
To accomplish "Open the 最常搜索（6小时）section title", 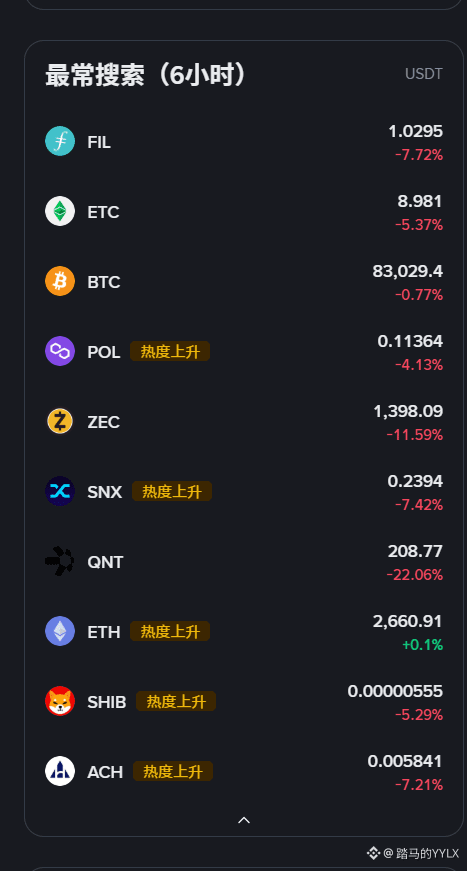I will pos(145,75).
